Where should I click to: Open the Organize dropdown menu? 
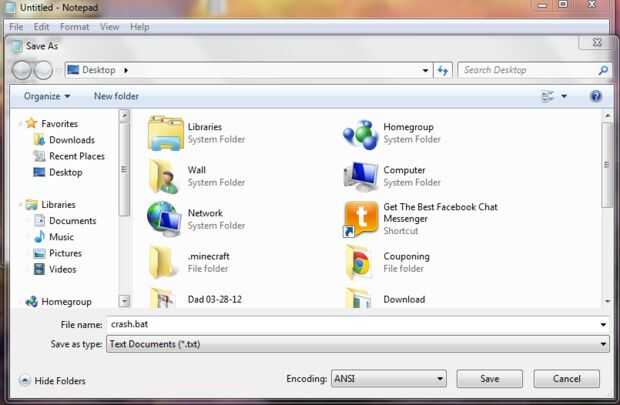pos(47,96)
